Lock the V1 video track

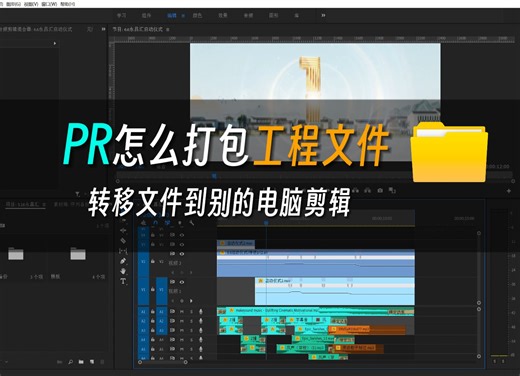click(x=153, y=290)
